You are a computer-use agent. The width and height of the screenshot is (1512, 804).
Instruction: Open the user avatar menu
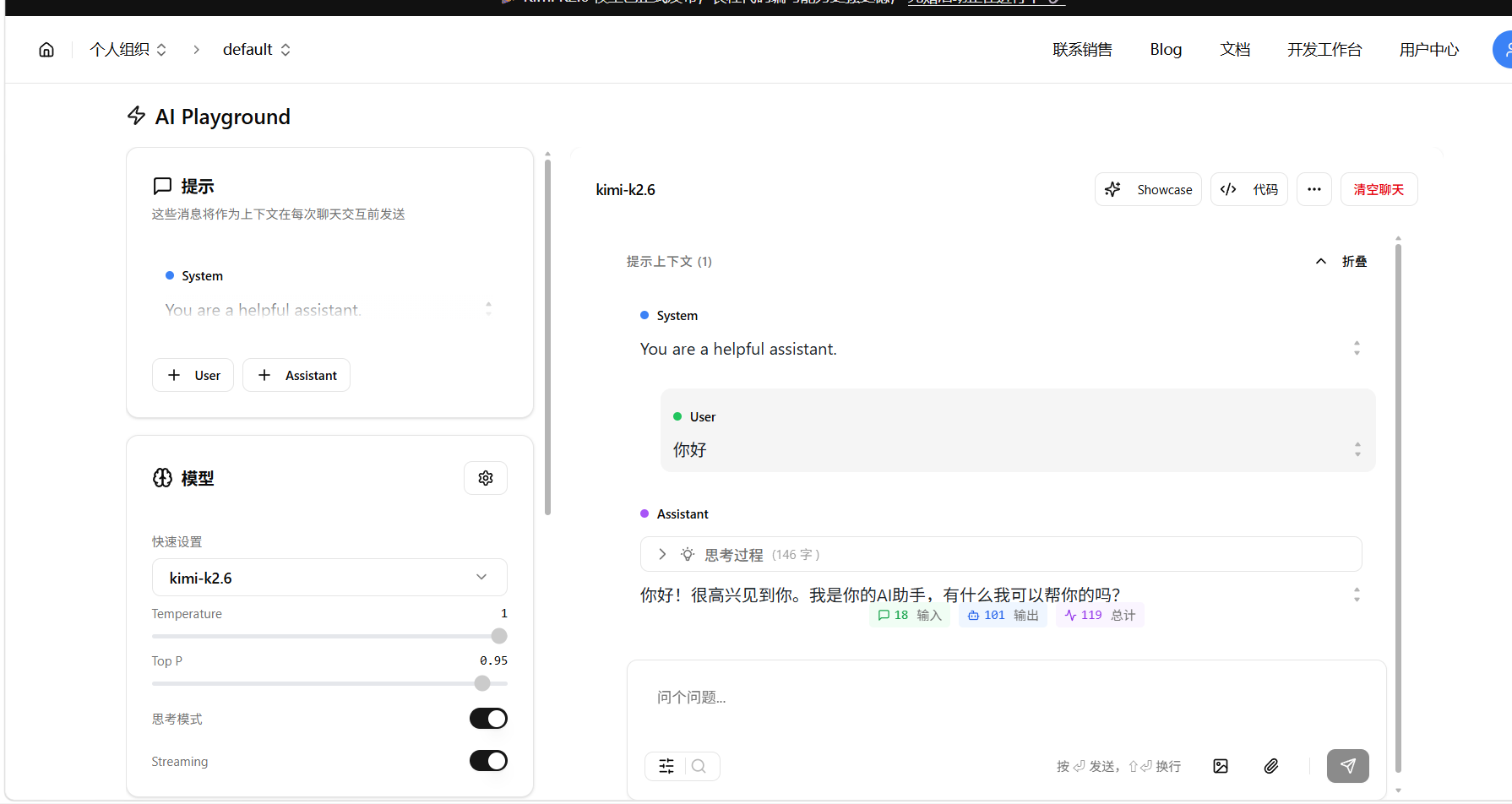coord(1504,50)
